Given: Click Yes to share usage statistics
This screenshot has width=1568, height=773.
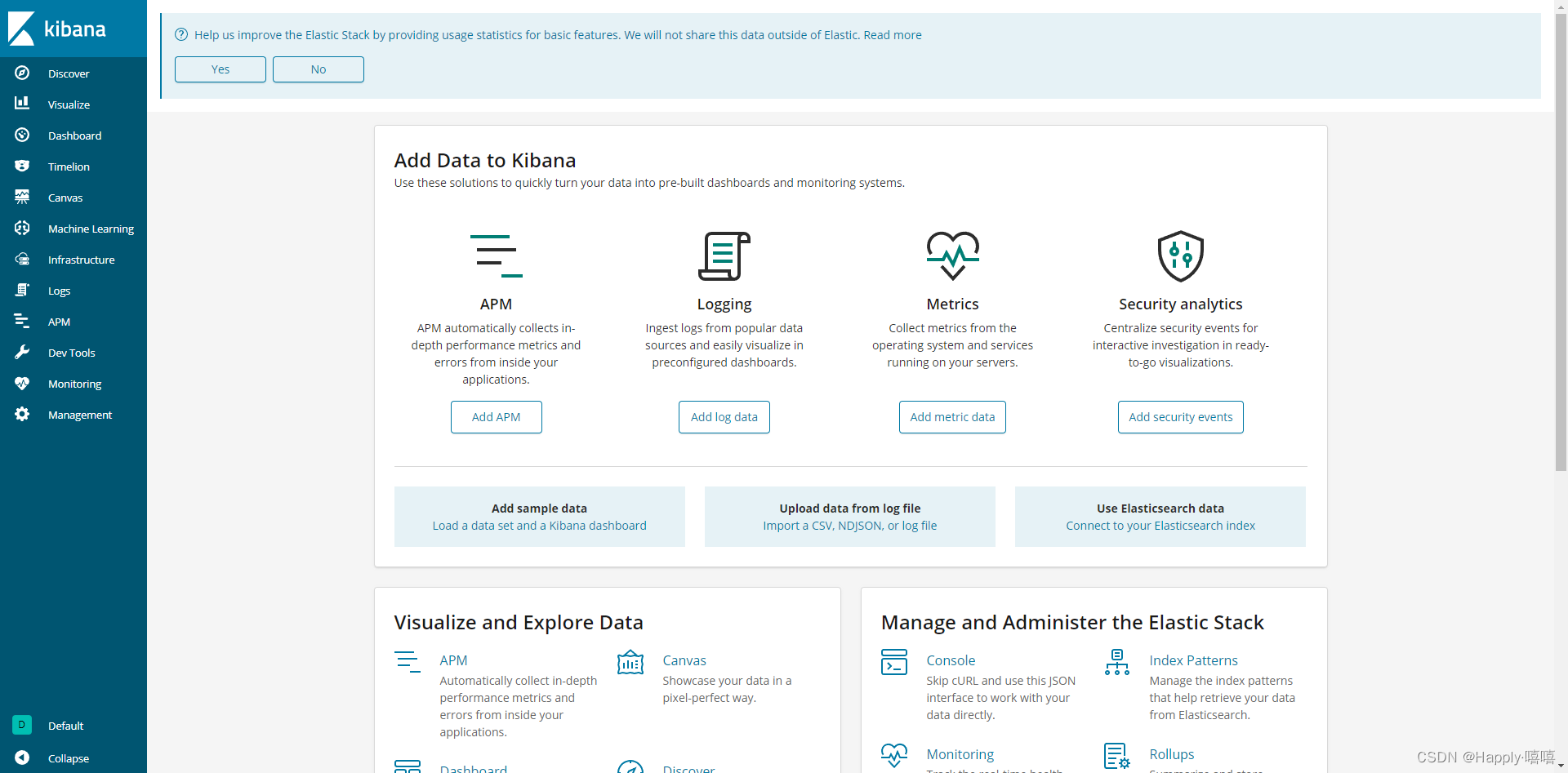Looking at the screenshot, I should (220, 69).
